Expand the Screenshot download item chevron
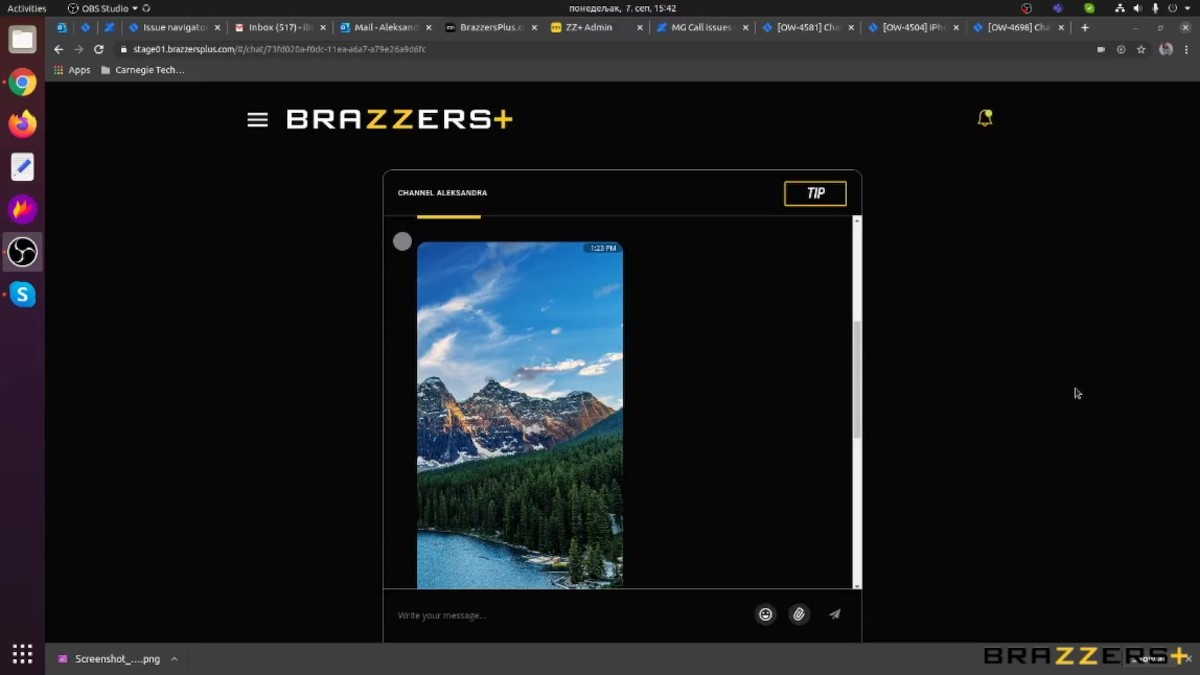The height and width of the screenshot is (675, 1200). [174, 659]
